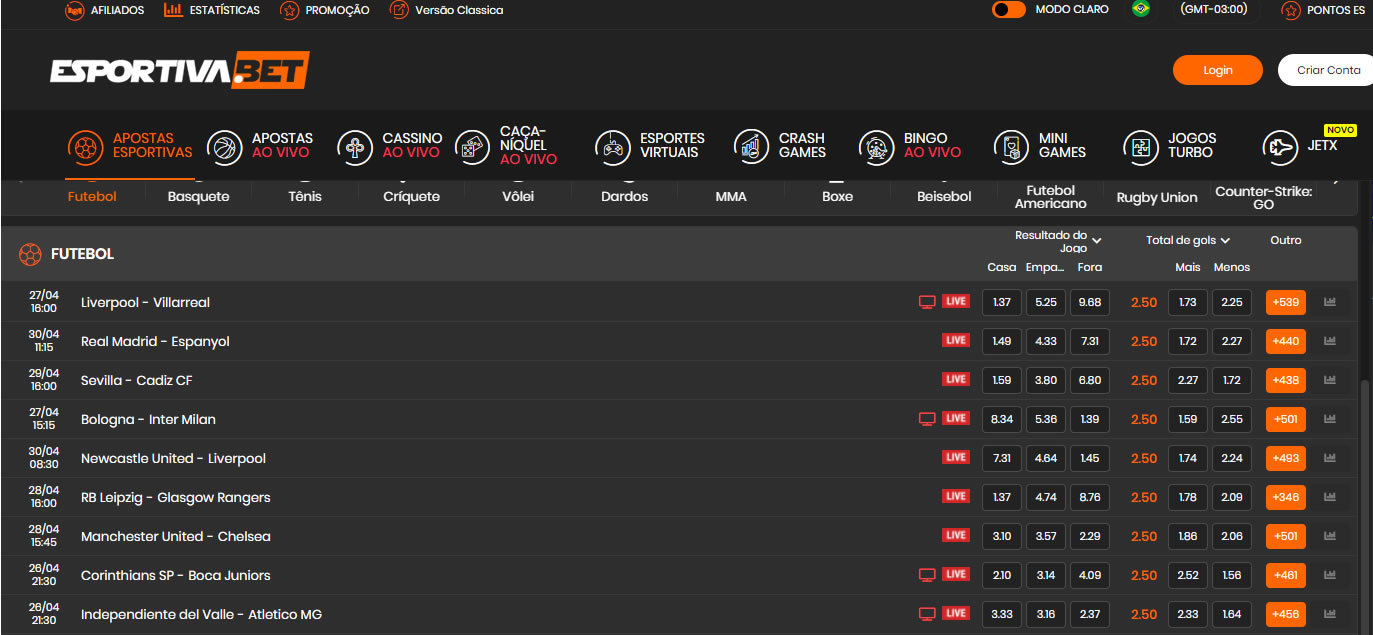Expand +346 more markets for RB Leipzig - Rangers
1373x635 pixels.
click(x=1286, y=497)
